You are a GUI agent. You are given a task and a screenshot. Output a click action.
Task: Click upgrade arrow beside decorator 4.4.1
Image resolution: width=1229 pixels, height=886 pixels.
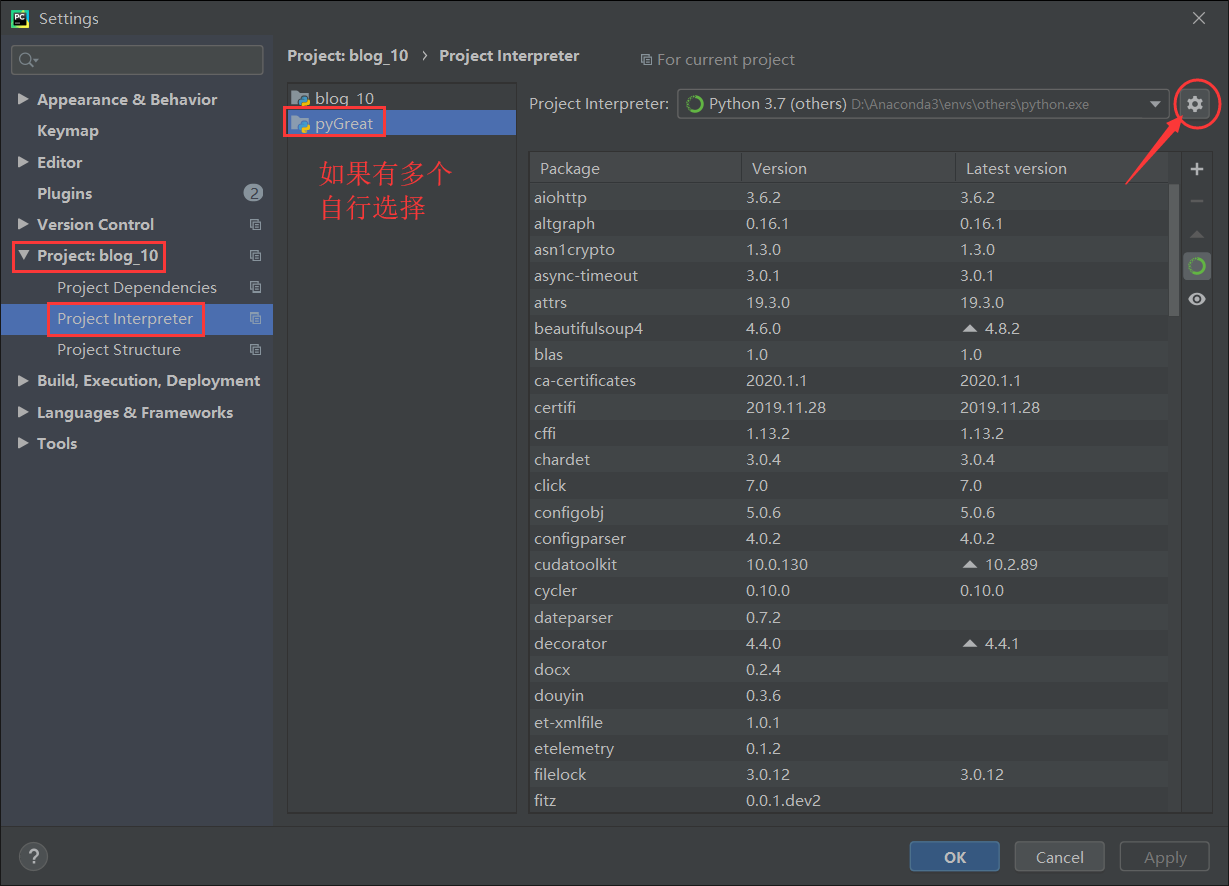pyautogui.click(x=969, y=643)
